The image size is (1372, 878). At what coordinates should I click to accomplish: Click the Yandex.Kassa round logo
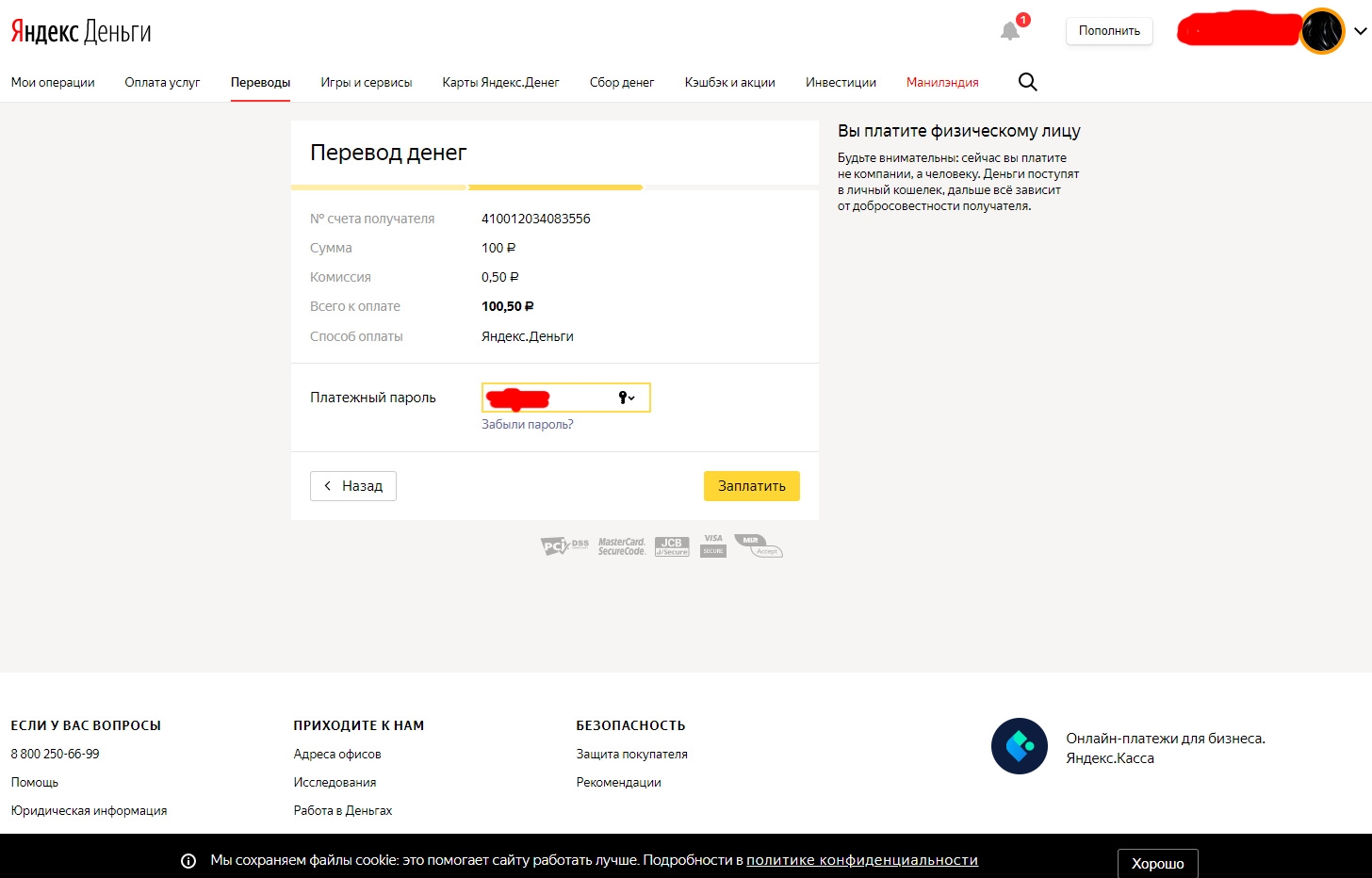(1019, 746)
